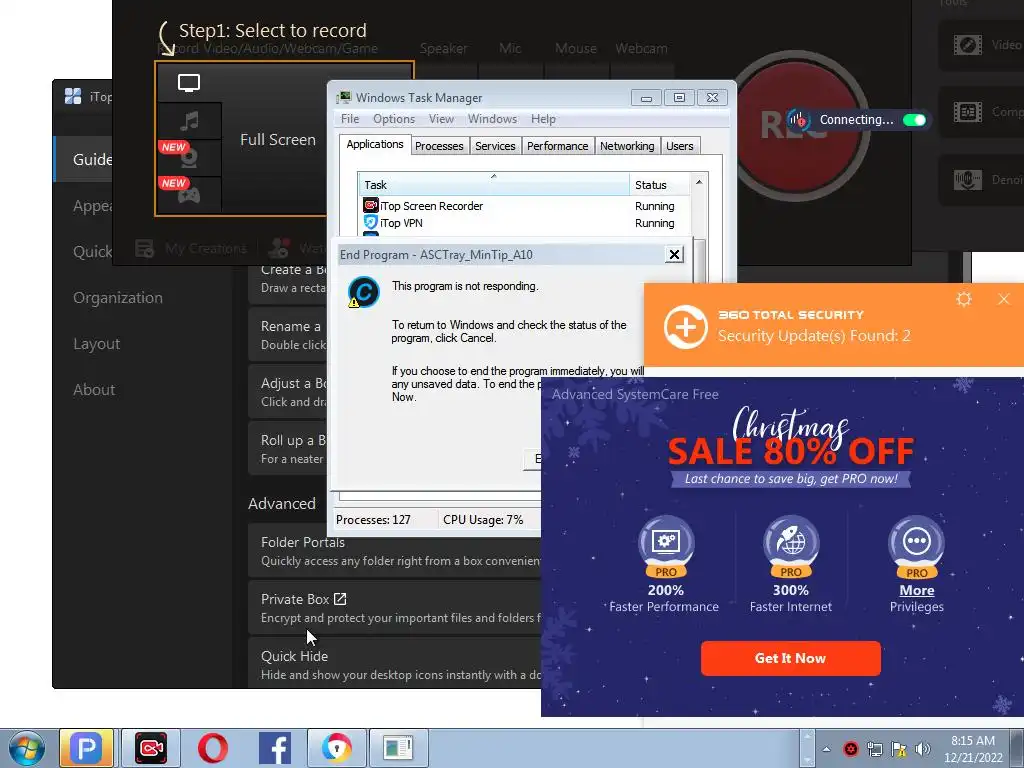This screenshot has height=768, width=1024.
Task: Select the game controller recording mode
Action: pos(189,195)
